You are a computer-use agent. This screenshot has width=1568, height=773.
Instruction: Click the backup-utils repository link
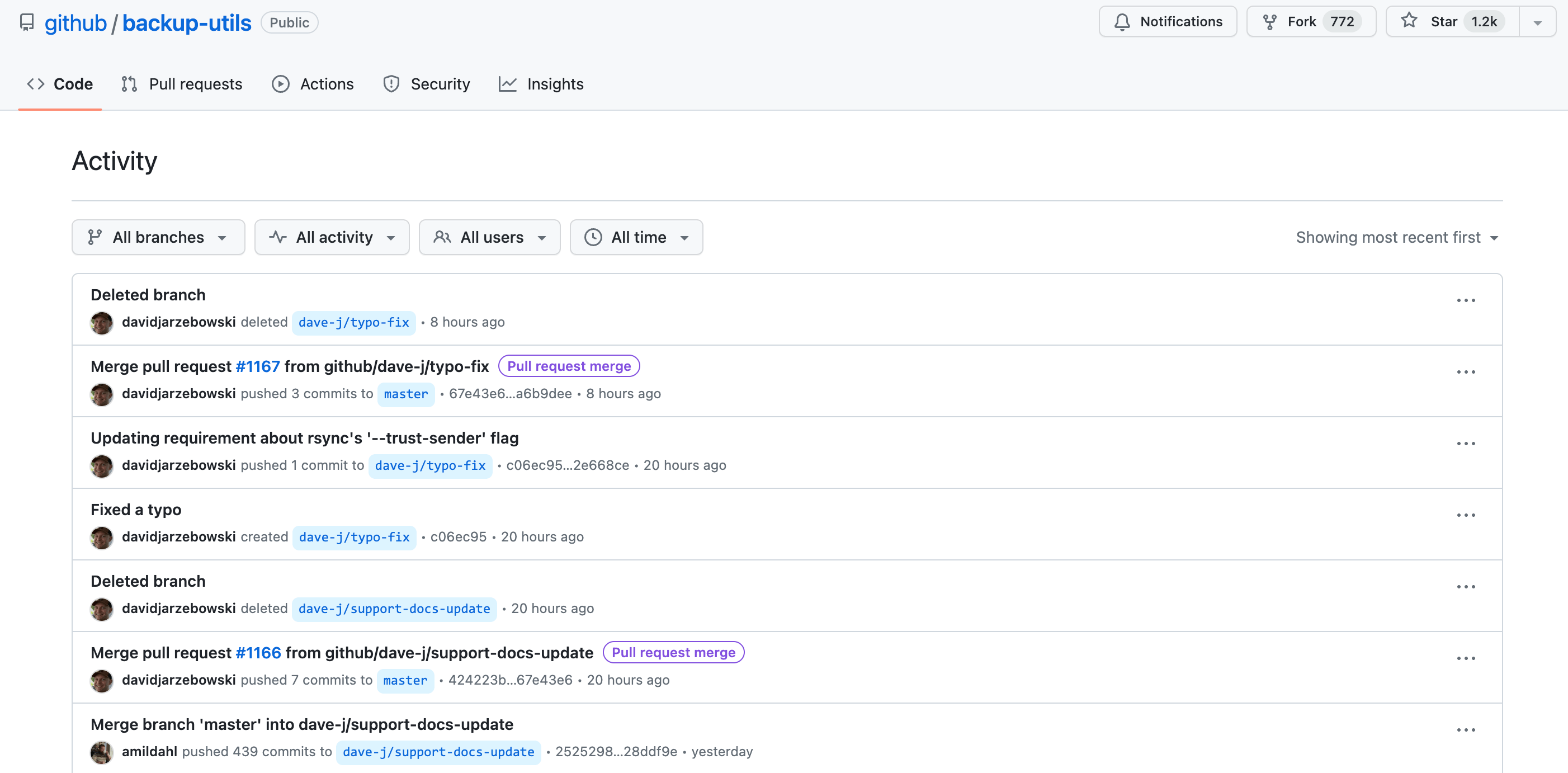pos(186,22)
